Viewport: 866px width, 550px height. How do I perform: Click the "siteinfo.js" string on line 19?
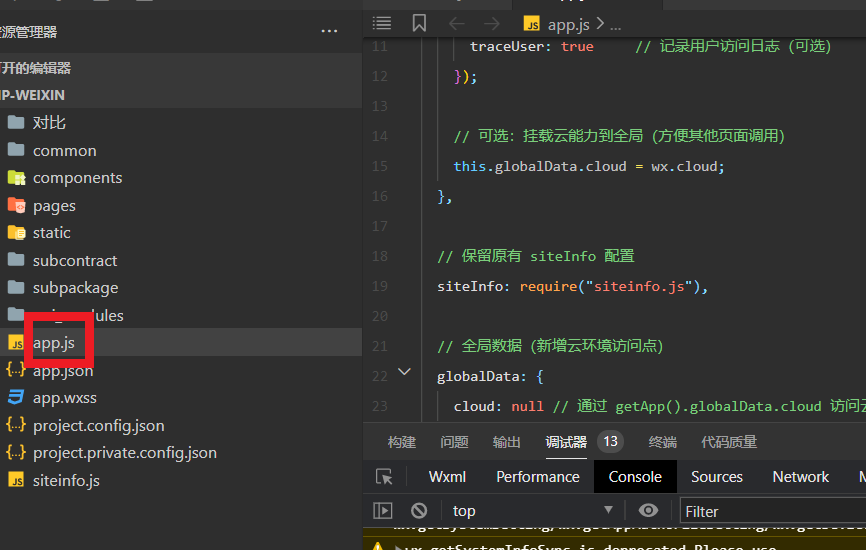click(x=638, y=286)
